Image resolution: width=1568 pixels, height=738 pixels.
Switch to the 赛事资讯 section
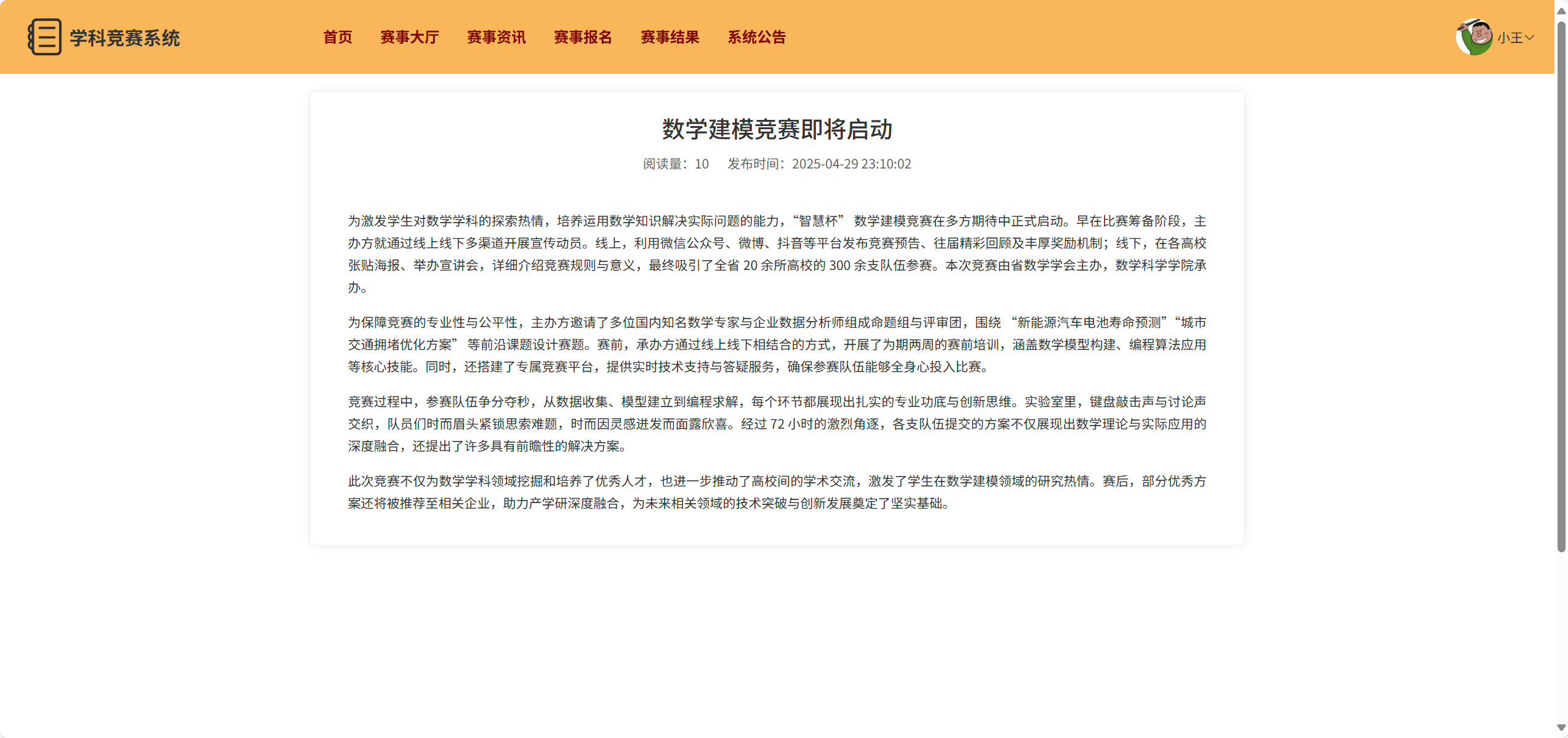pos(496,38)
